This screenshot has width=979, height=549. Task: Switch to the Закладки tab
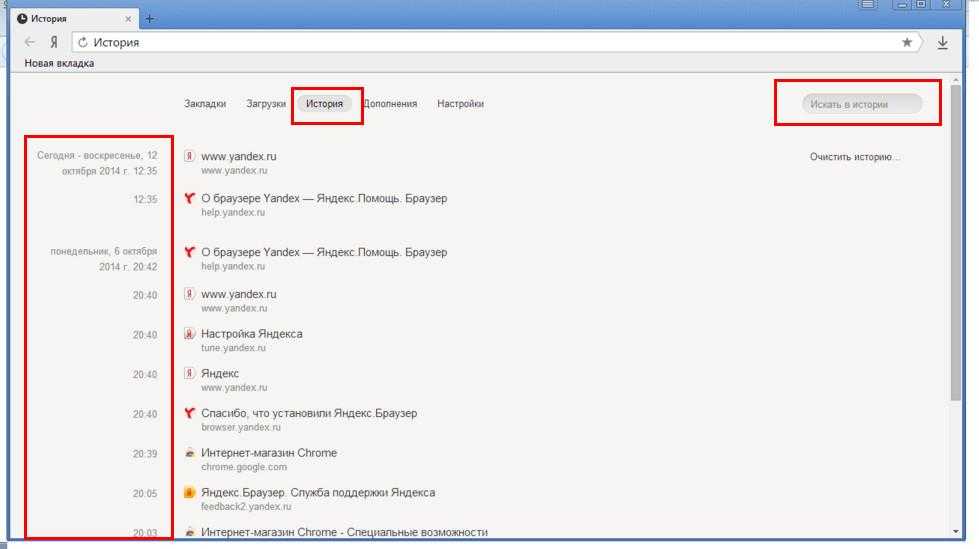tap(205, 104)
